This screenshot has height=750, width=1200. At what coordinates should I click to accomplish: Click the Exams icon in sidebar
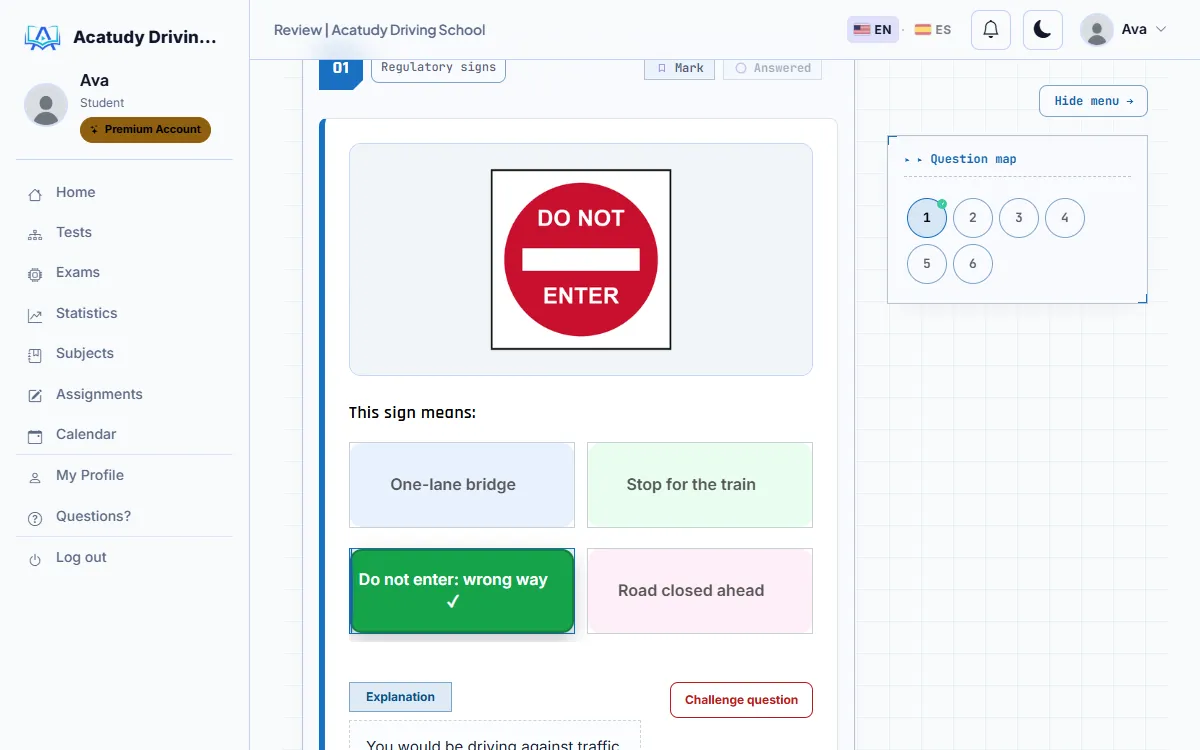(35, 274)
